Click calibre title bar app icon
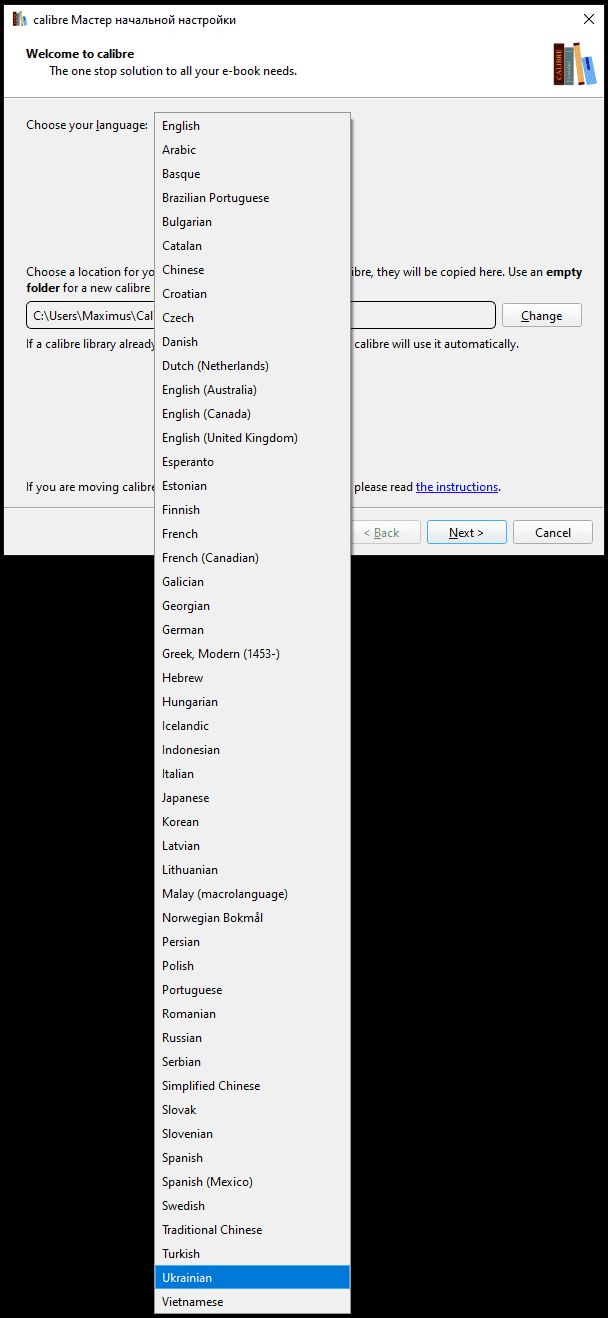This screenshot has height=1318, width=608. (x=19, y=19)
